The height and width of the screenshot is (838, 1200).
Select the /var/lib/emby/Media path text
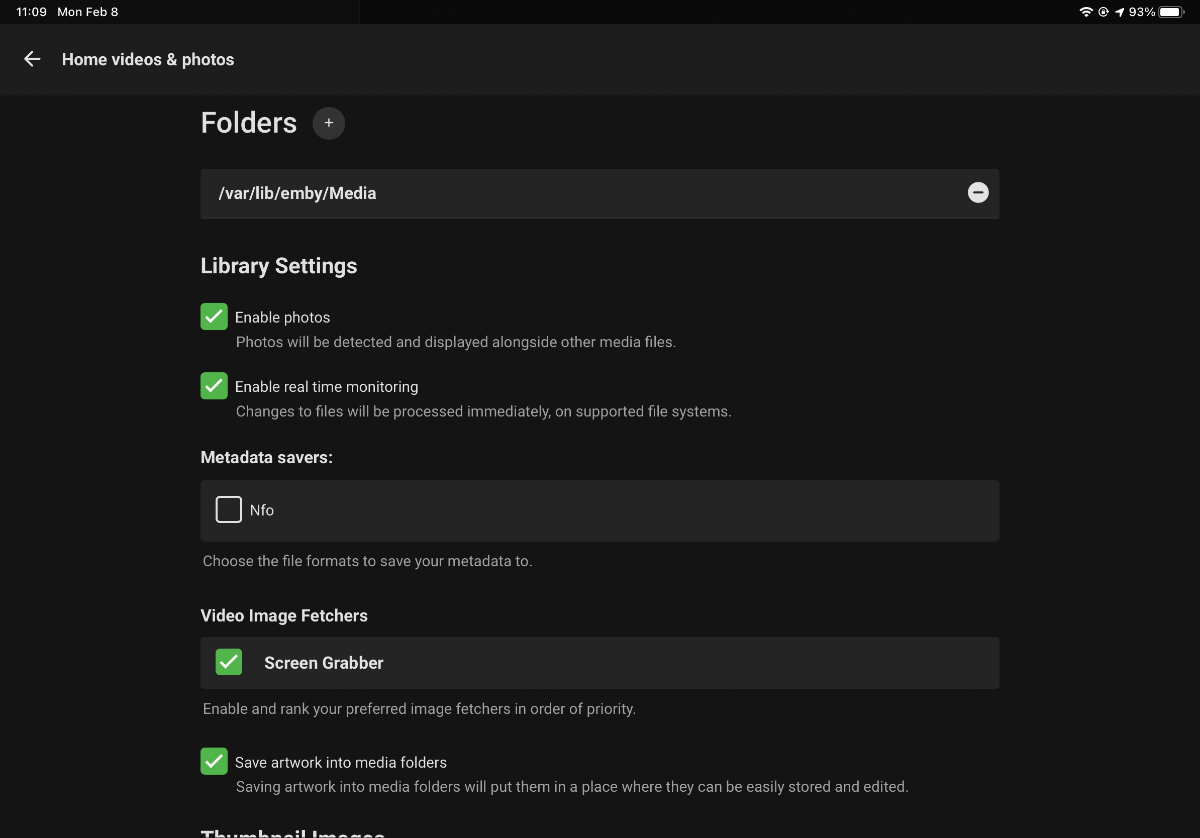(297, 193)
